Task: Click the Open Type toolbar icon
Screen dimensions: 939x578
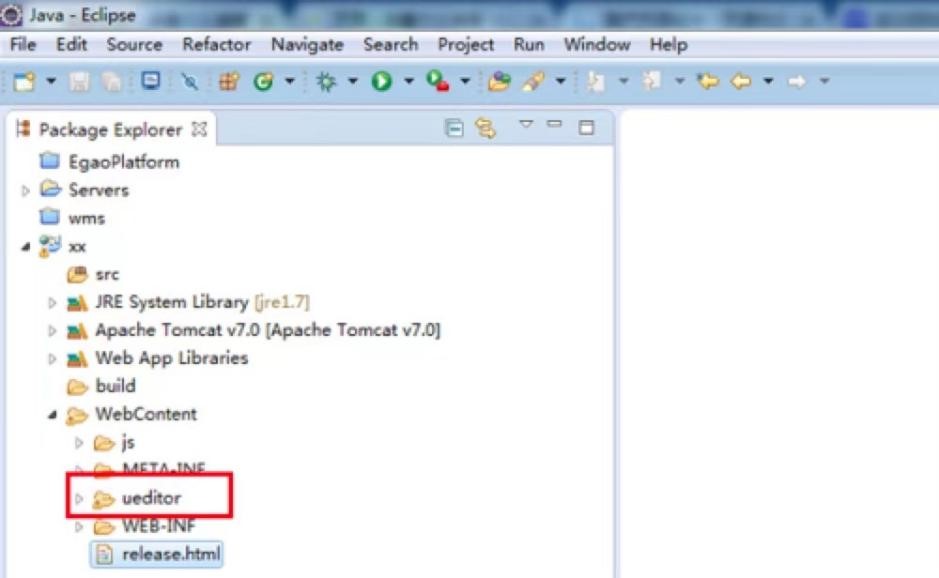Action: (x=499, y=81)
